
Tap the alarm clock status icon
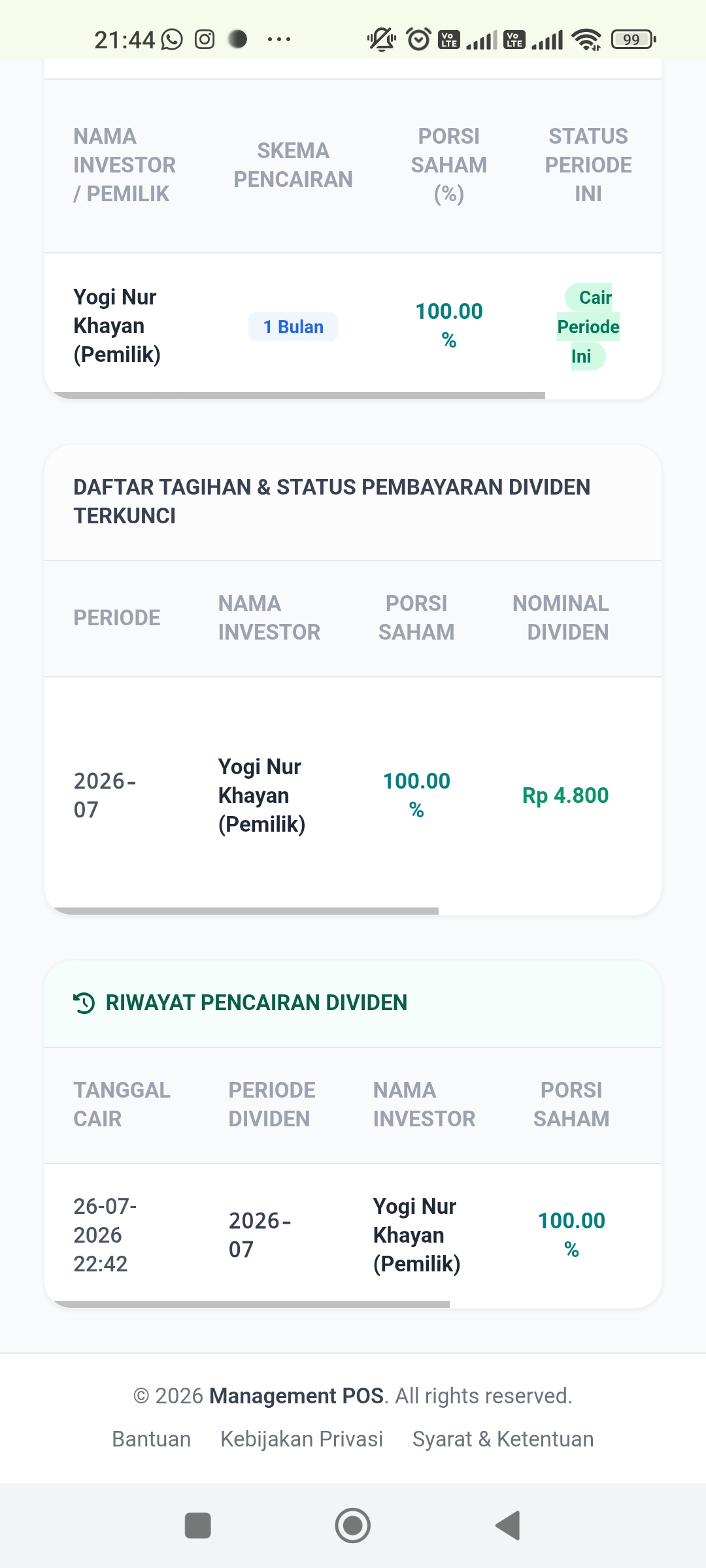pyautogui.click(x=418, y=39)
